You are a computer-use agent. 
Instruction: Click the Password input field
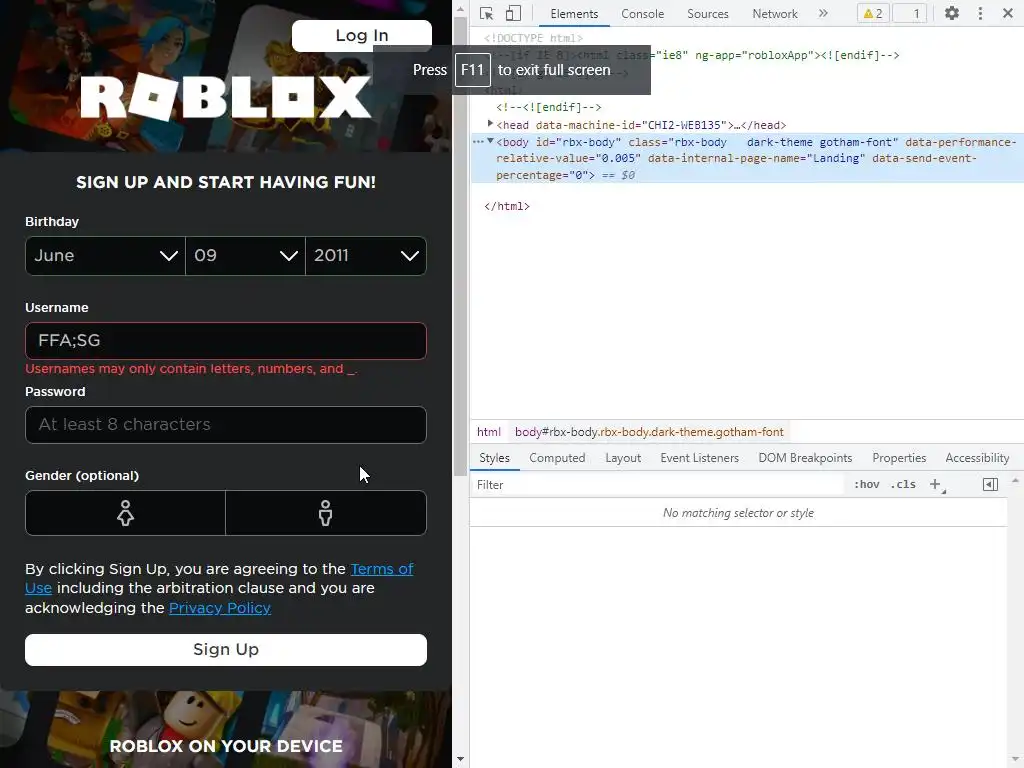point(226,425)
